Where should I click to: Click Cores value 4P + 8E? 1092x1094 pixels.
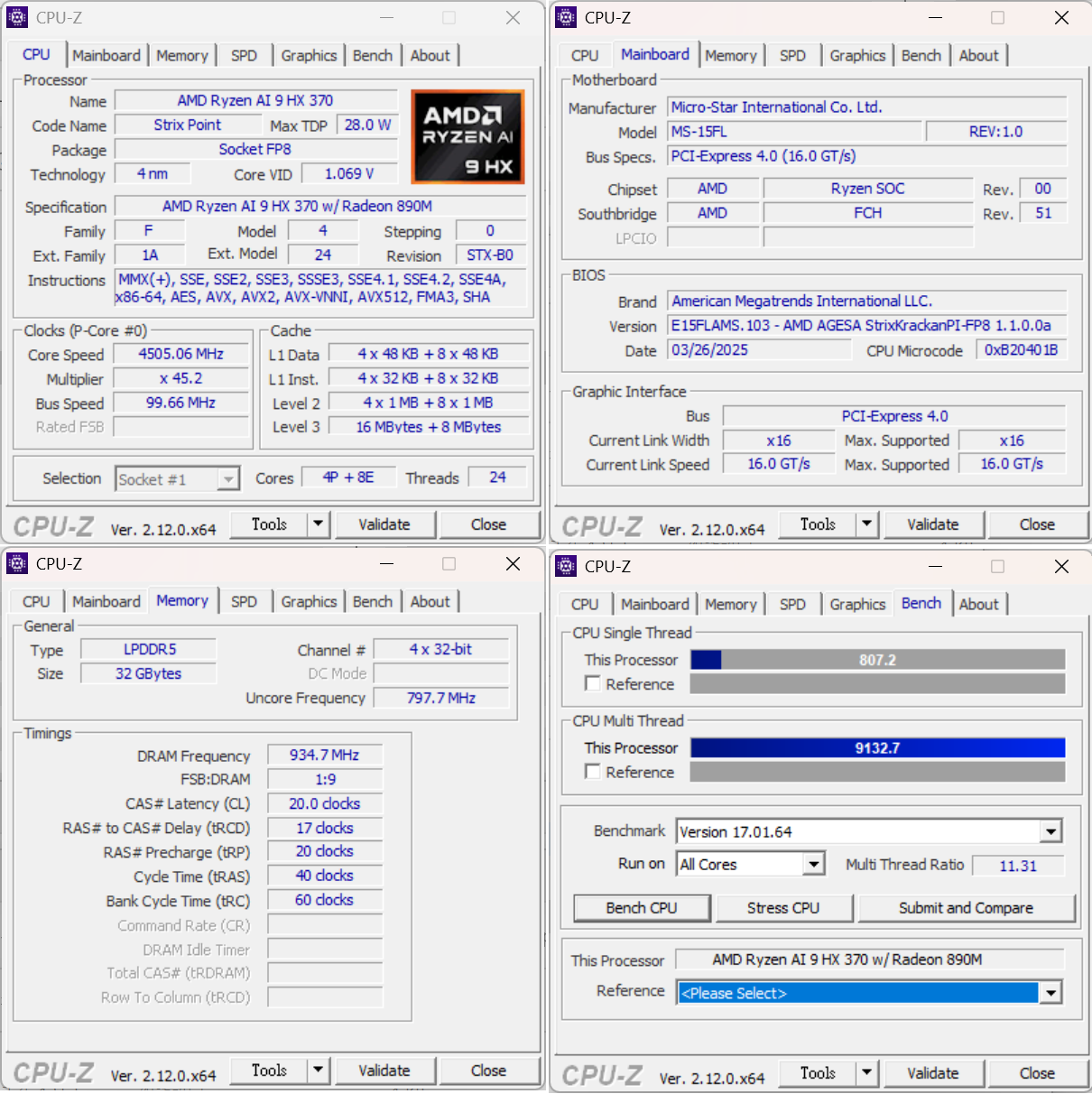pyautogui.click(x=348, y=477)
